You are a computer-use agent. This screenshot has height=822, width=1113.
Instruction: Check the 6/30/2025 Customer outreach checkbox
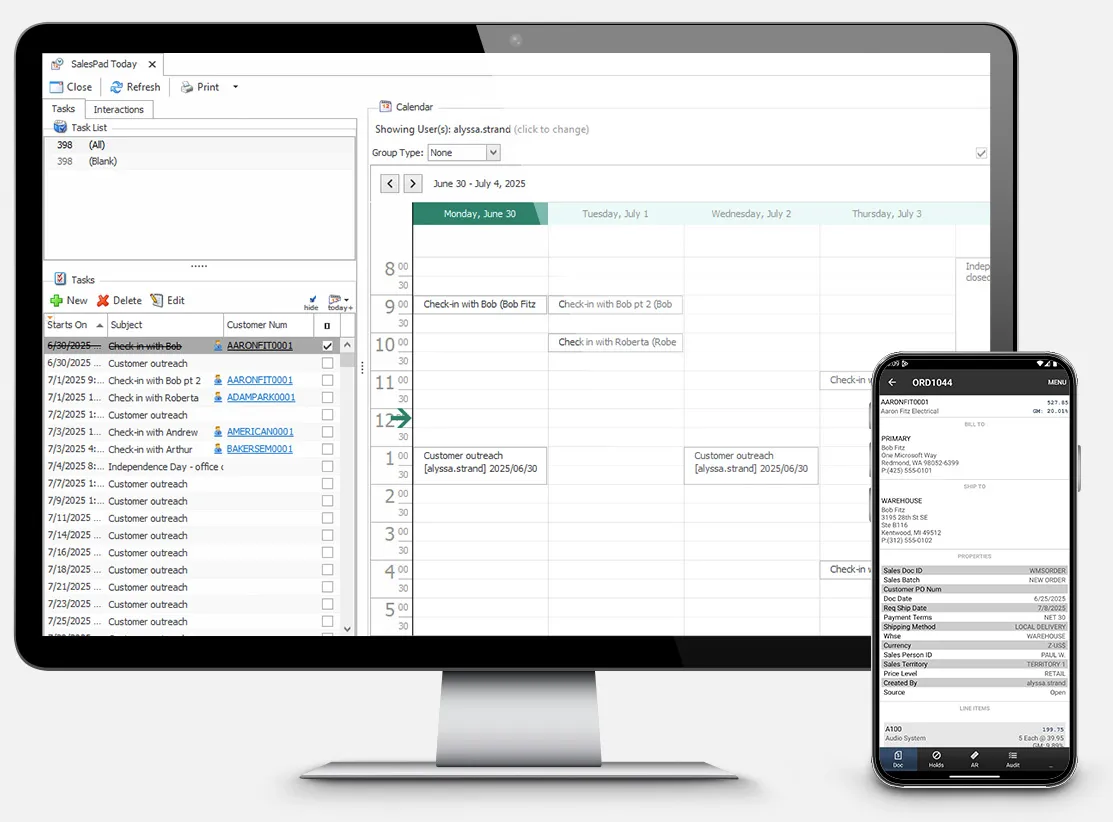click(327, 363)
